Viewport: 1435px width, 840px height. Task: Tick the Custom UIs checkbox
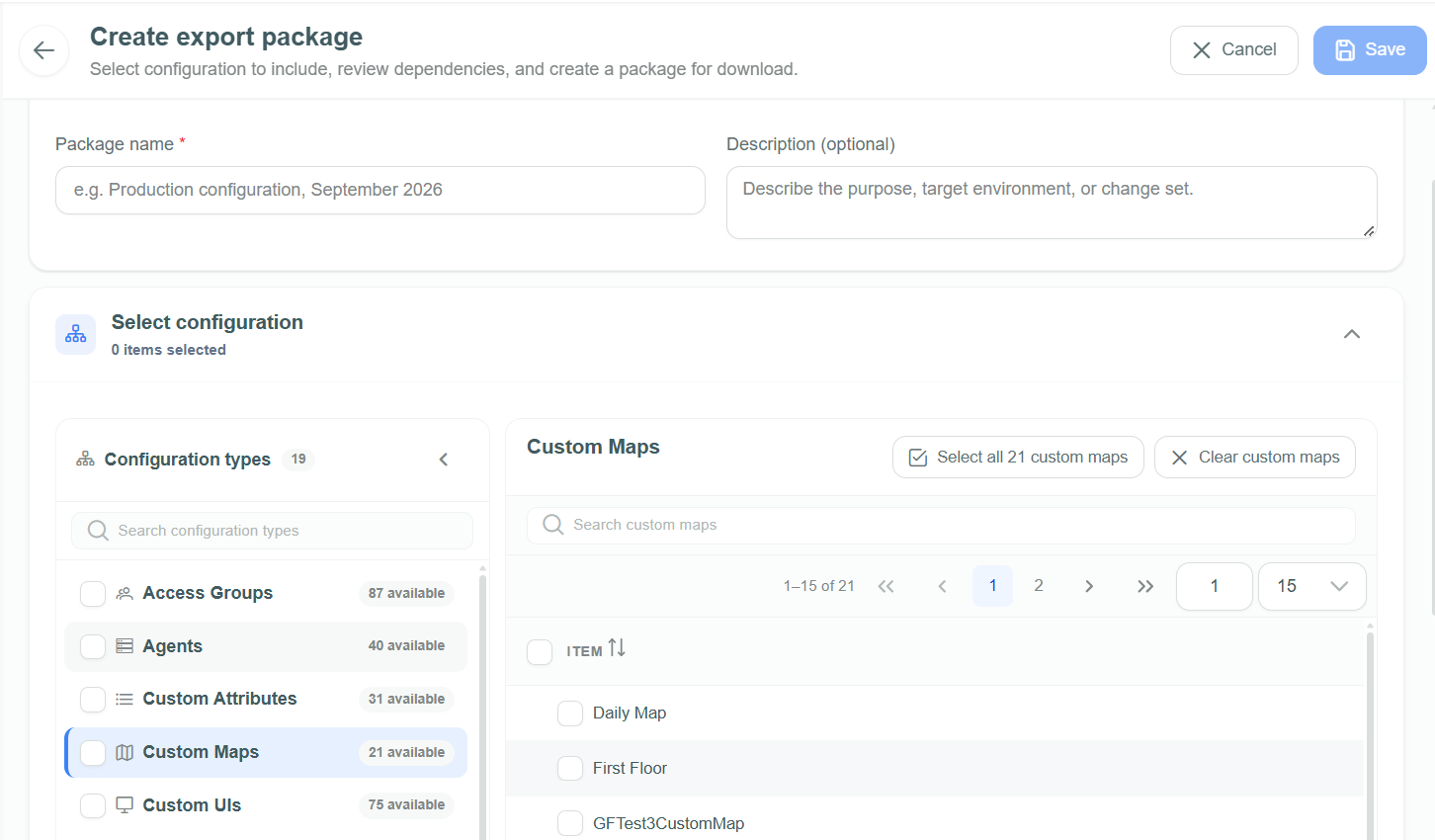coord(93,805)
